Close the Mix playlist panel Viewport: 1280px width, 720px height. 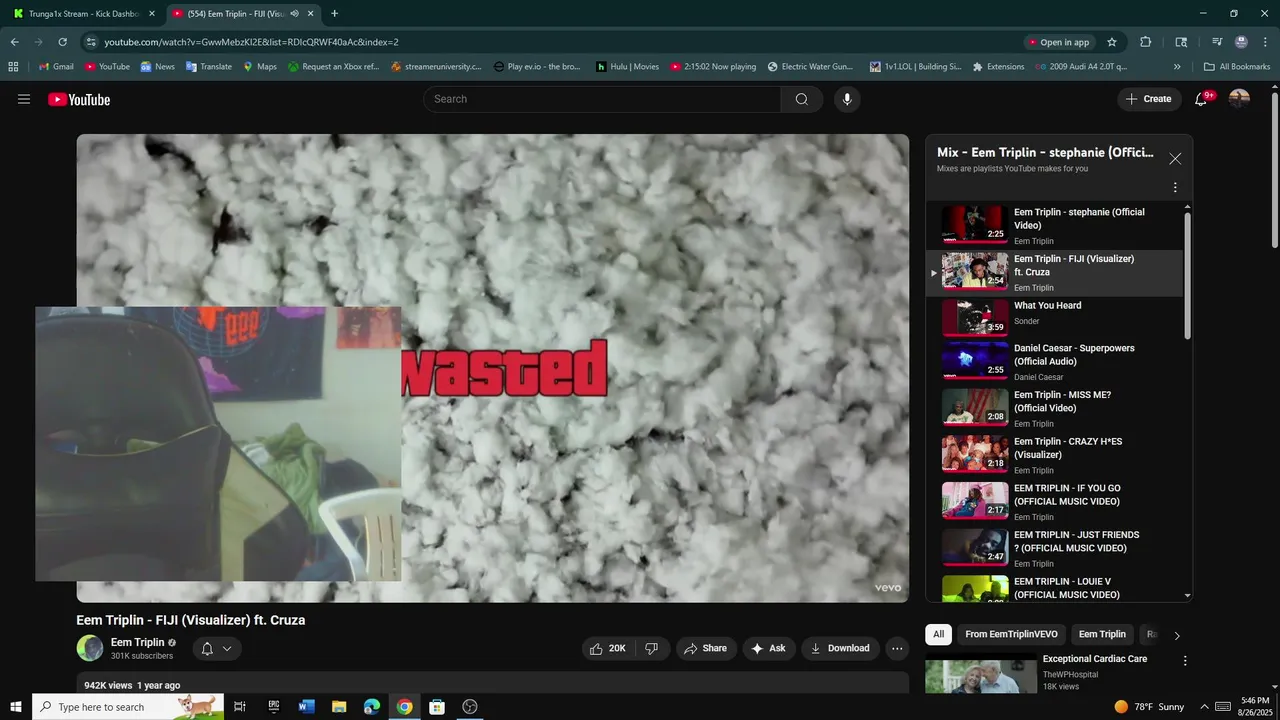pyautogui.click(x=1175, y=159)
